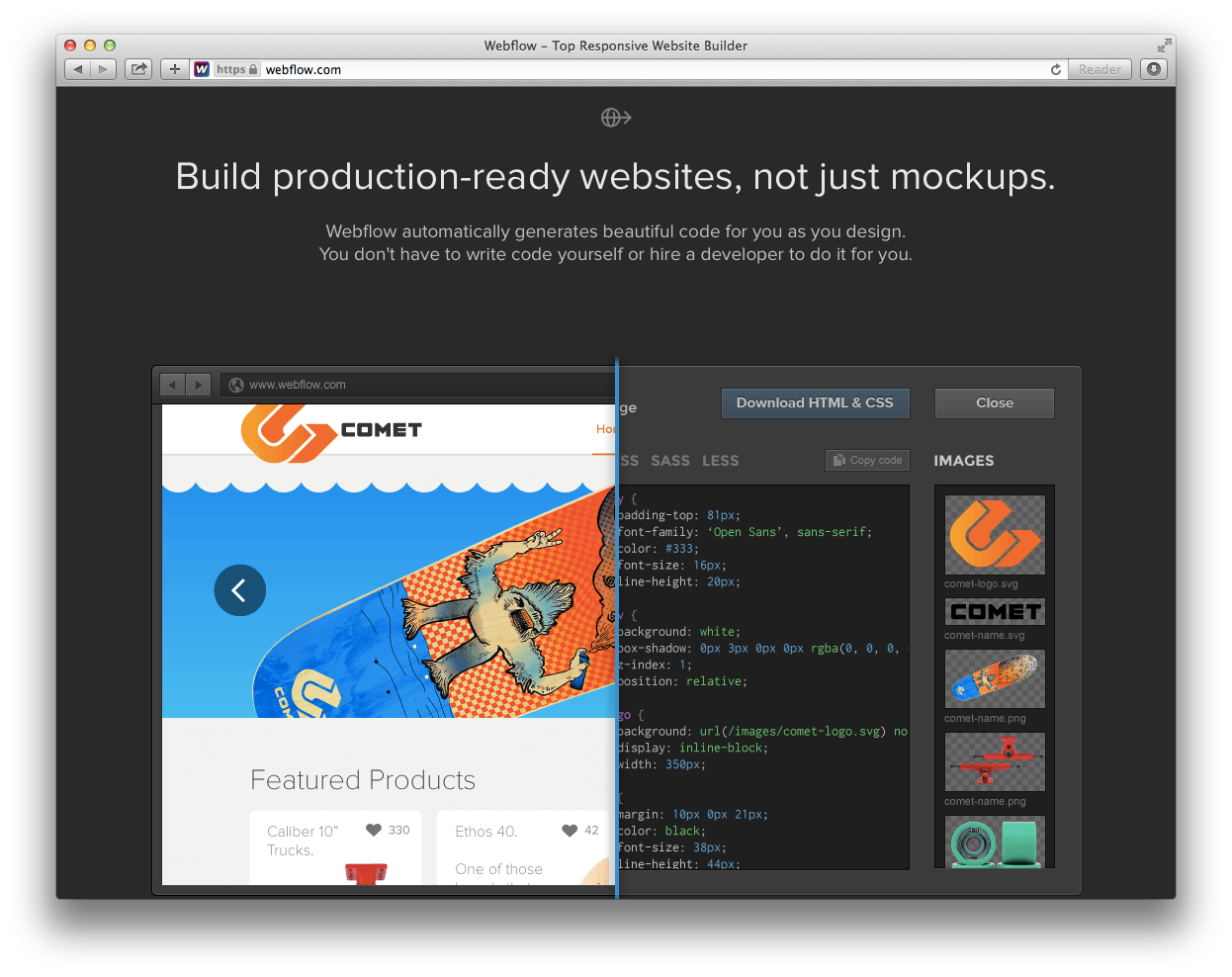1232x977 pixels.
Task: Select the comet-name.svg thumbnail
Action: tap(995, 612)
